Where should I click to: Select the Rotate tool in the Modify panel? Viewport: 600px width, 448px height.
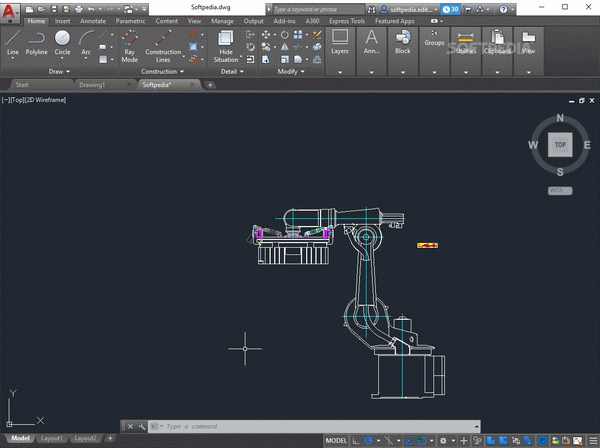click(x=284, y=35)
